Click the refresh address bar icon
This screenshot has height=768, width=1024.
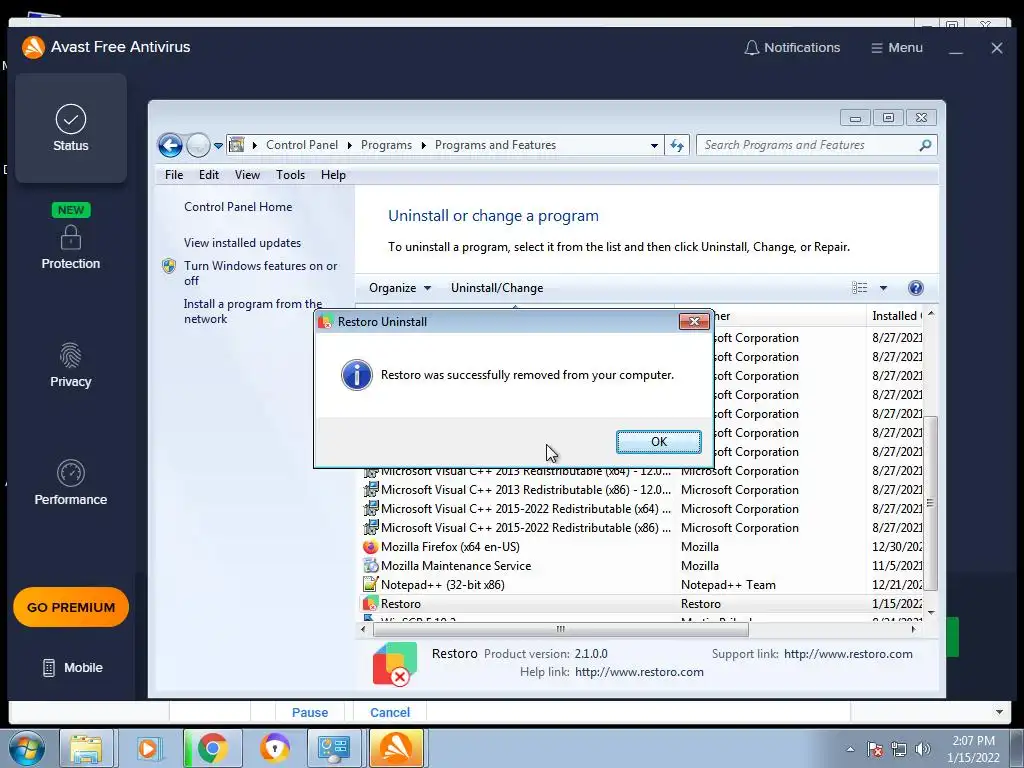(x=677, y=145)
